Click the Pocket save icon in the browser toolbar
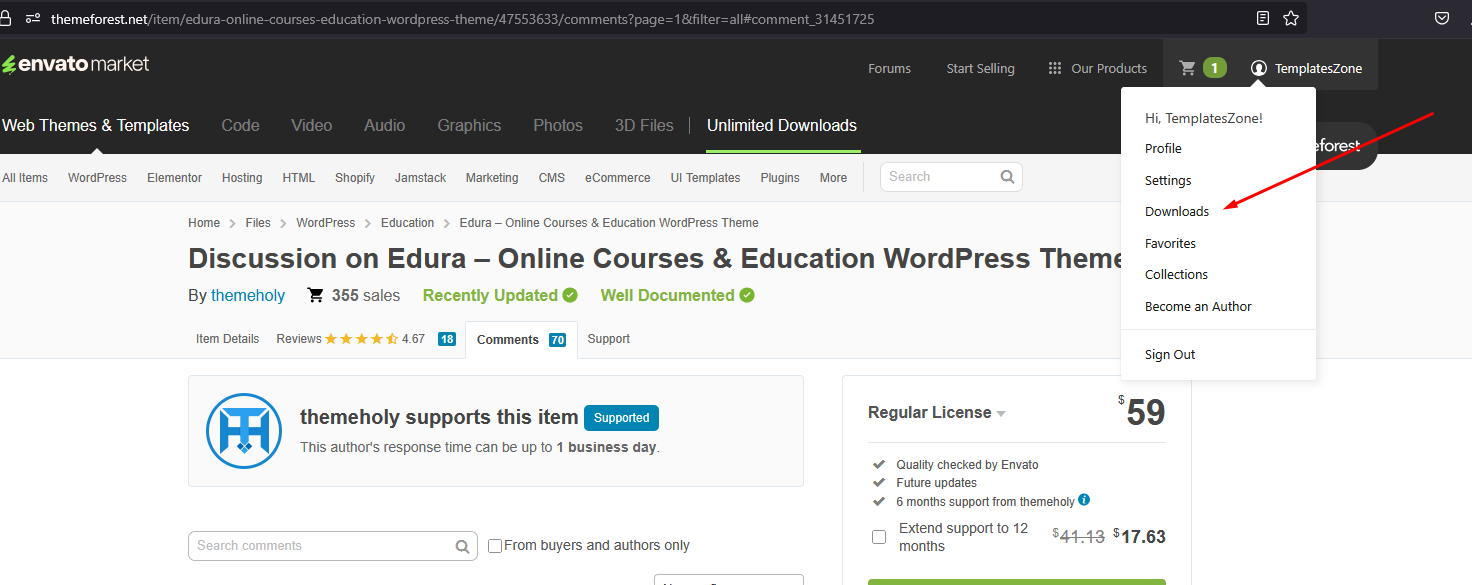 pos(1442,18)
